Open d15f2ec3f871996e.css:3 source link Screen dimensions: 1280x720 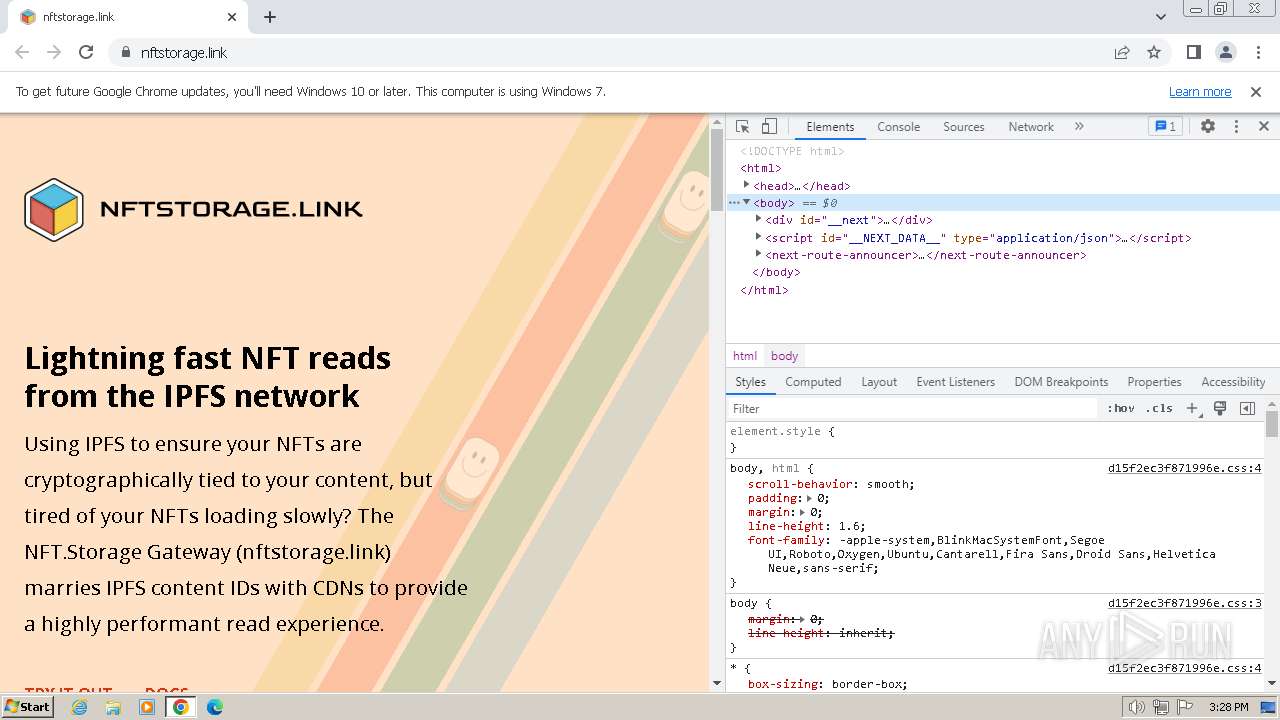pyautogui.click(x=1184, y=603)
